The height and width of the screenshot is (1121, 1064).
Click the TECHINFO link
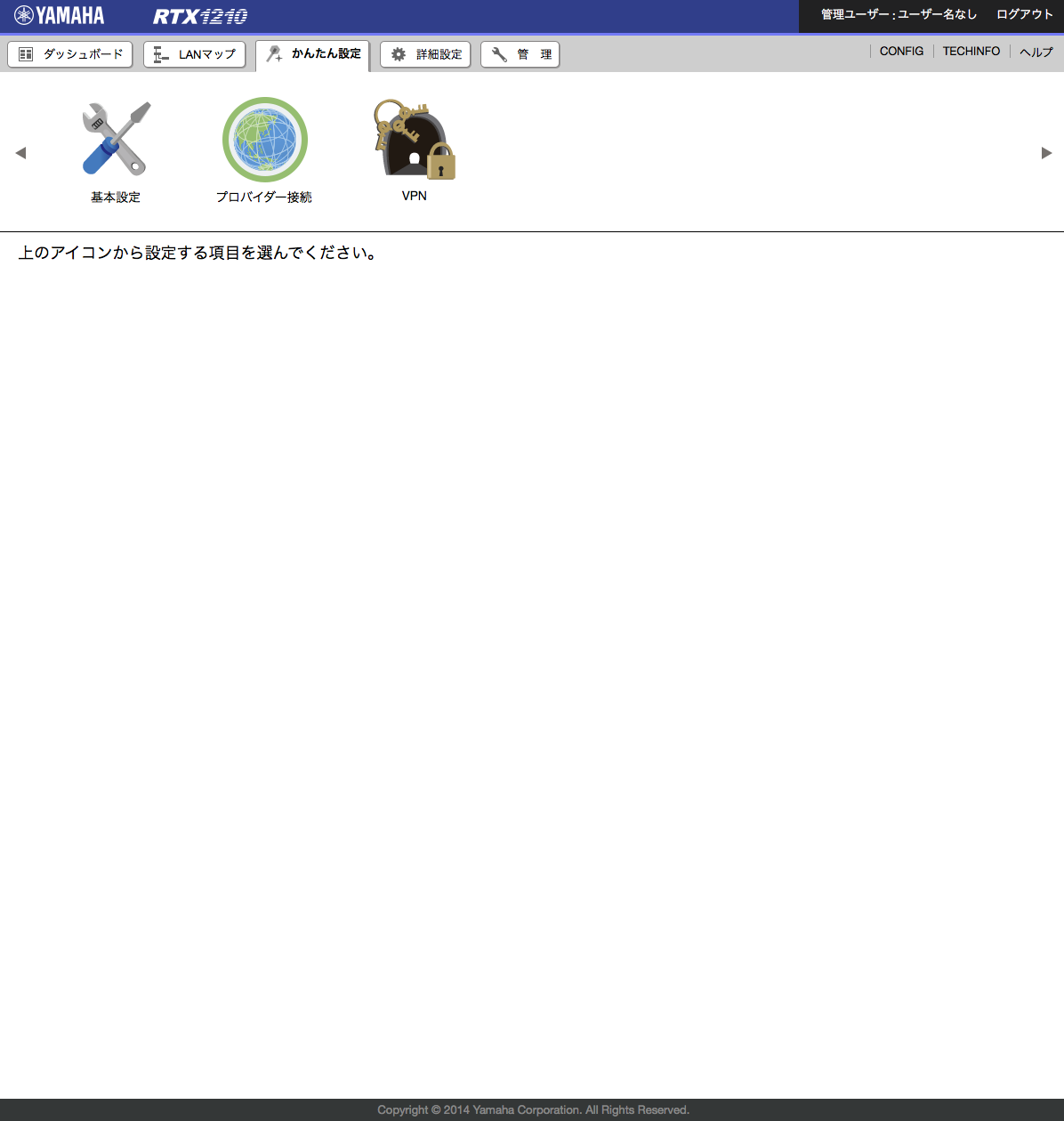[x=971, y=52]
